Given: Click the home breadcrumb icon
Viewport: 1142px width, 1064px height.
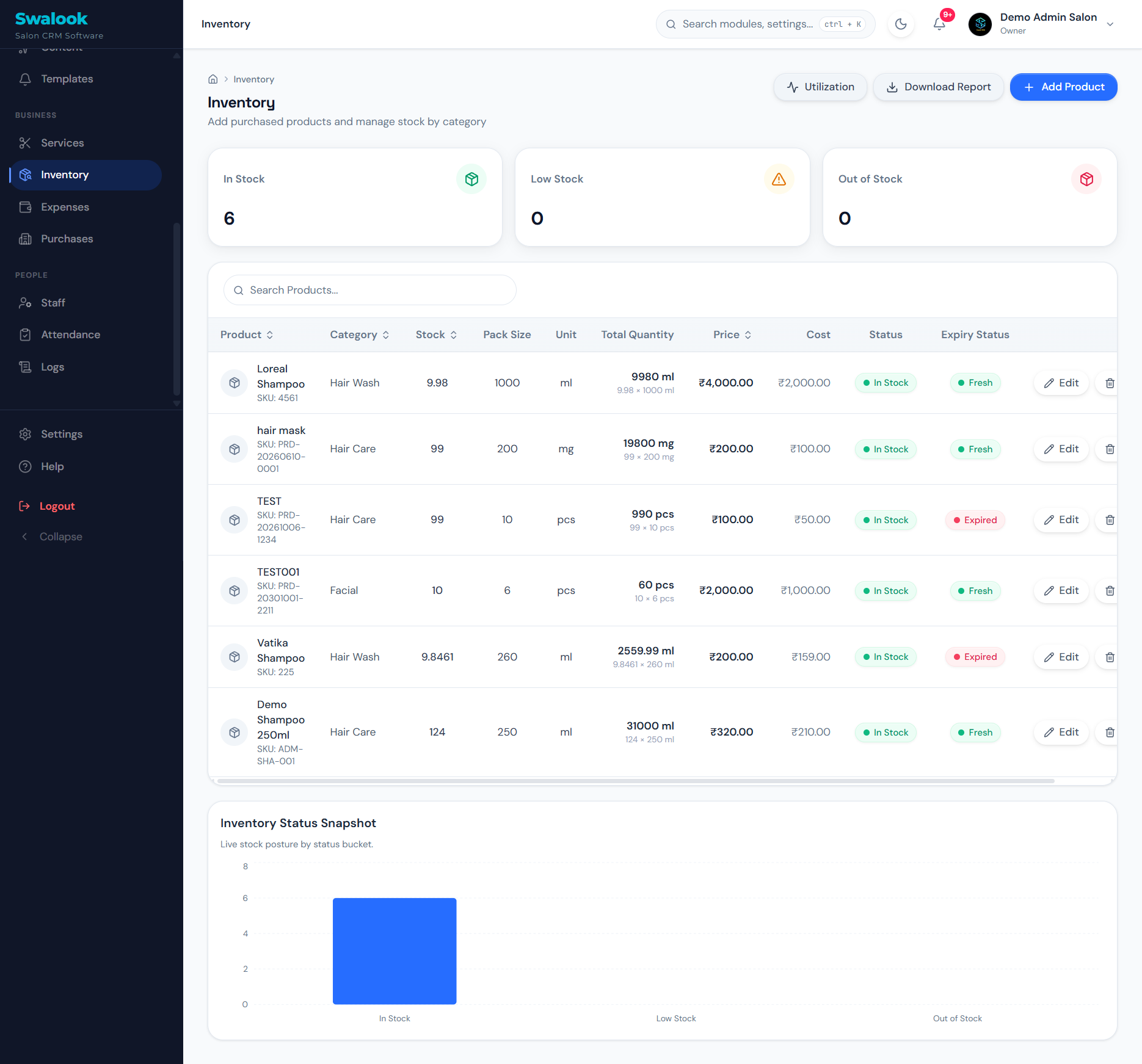Looking at the screenshot, I should [x=213, y=79].
